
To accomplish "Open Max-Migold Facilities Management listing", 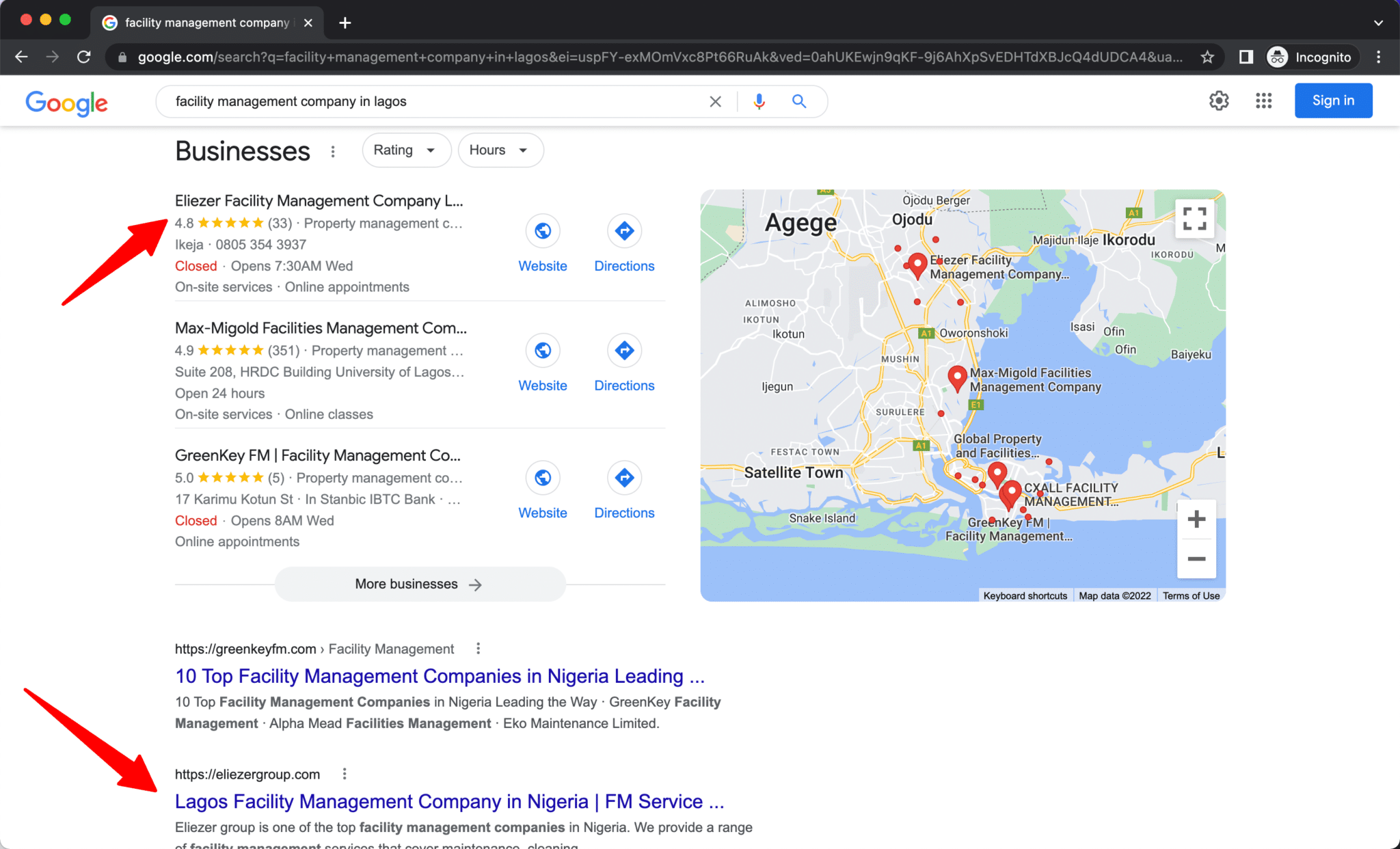I will [x=321, y=328].
